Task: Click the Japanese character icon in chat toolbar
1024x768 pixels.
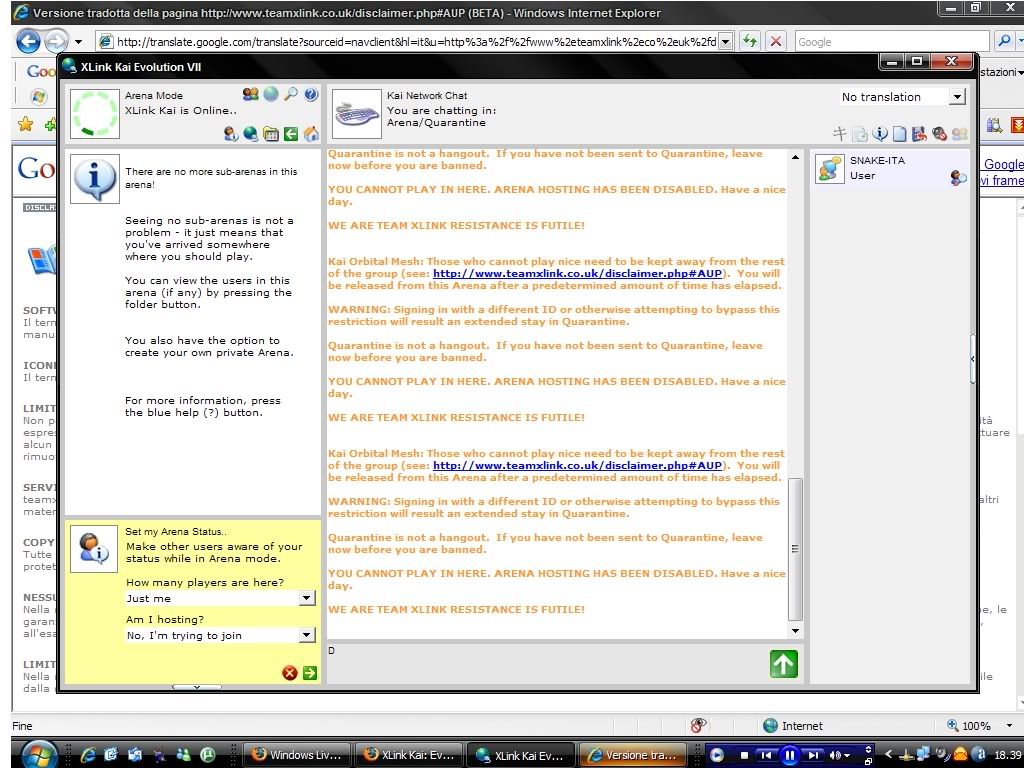Action: click(840, 134)
